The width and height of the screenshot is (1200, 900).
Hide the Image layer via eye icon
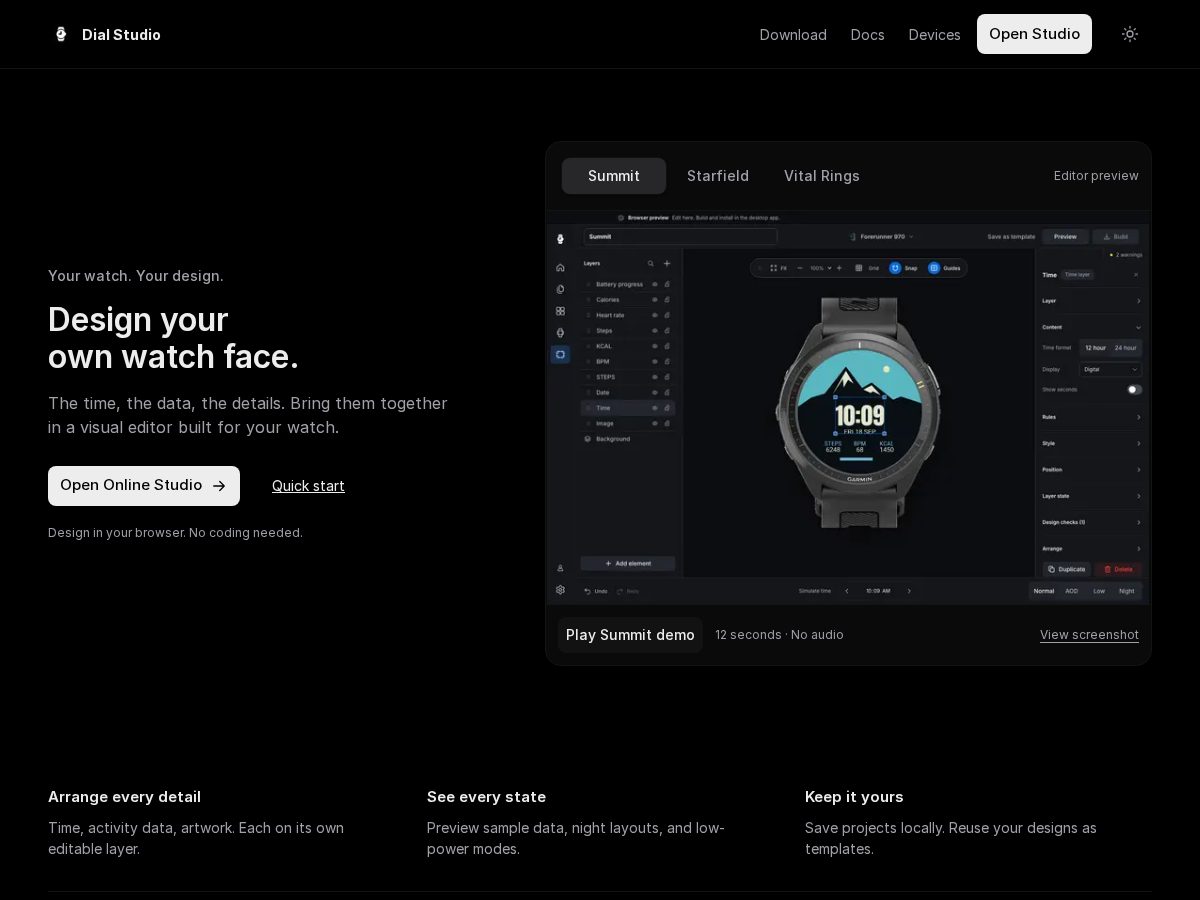tap(655, 423)
